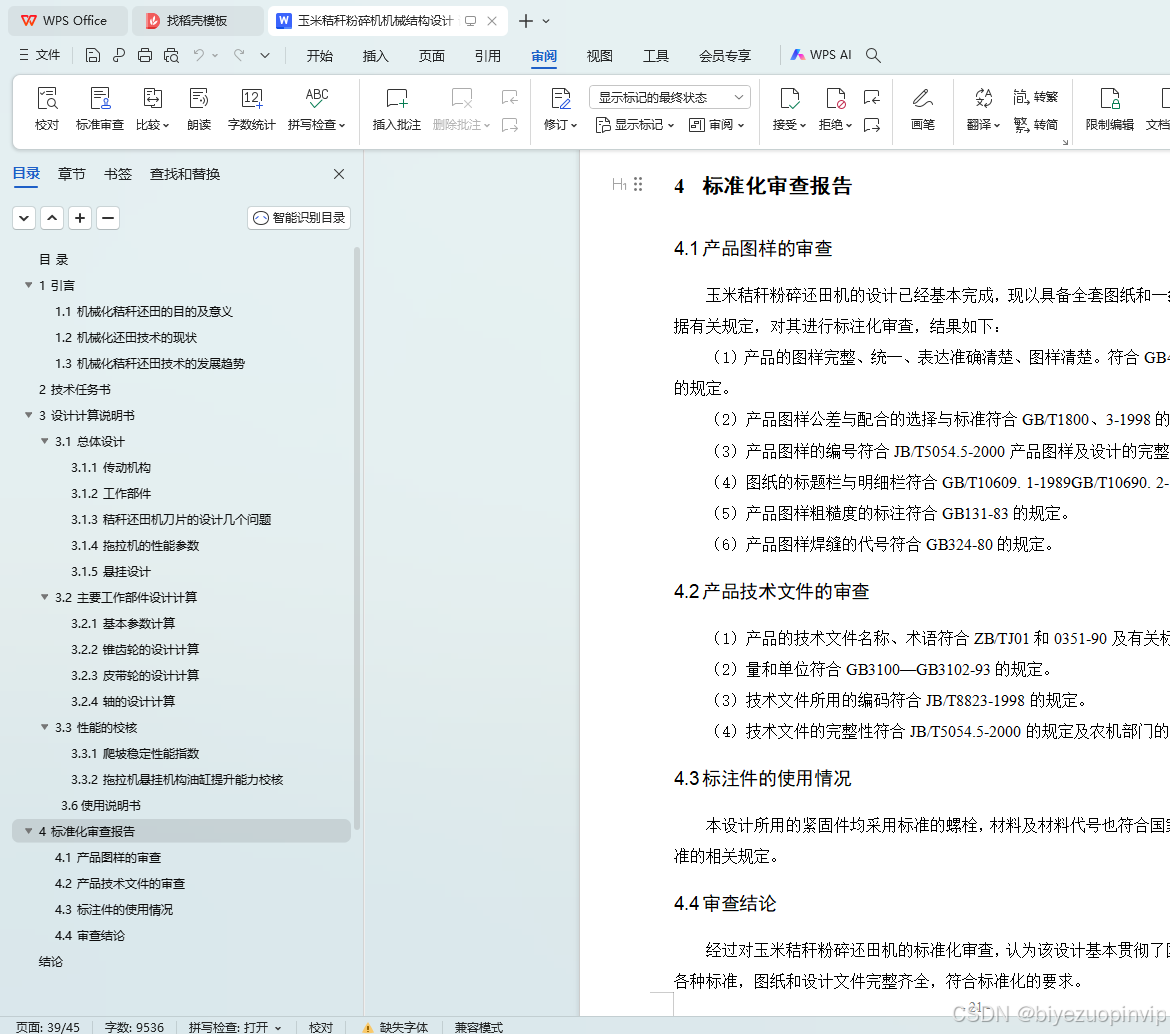Switch to the 开始 ribbon tab
The height and width of the screenshot is (1034, 1170).
[319, 56]
